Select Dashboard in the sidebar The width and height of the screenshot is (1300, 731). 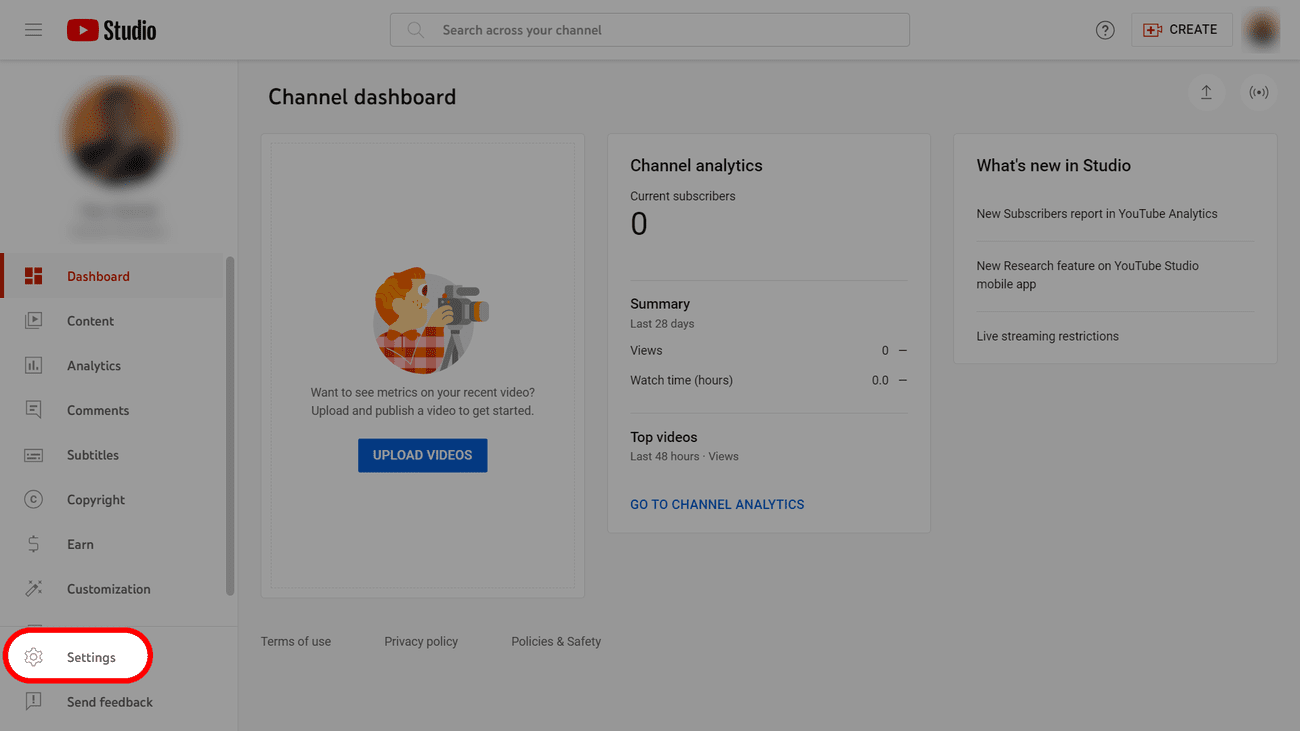tap(98, 277)
